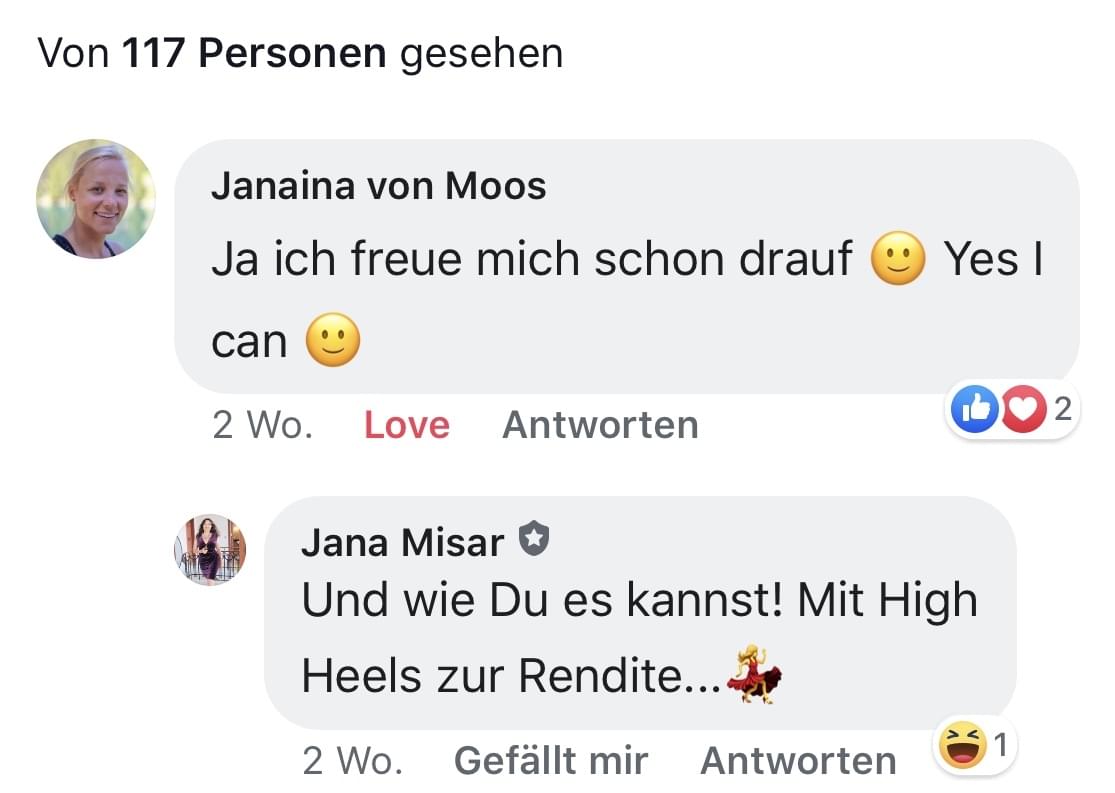Click the smiley emoji after "can"
This screenshot has height=793, width=1115.
[332, 342]
